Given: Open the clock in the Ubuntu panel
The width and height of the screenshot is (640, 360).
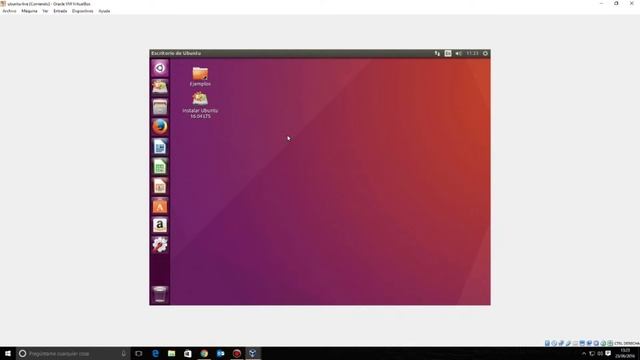Looking at the screenshot, I should click(472, 53).
